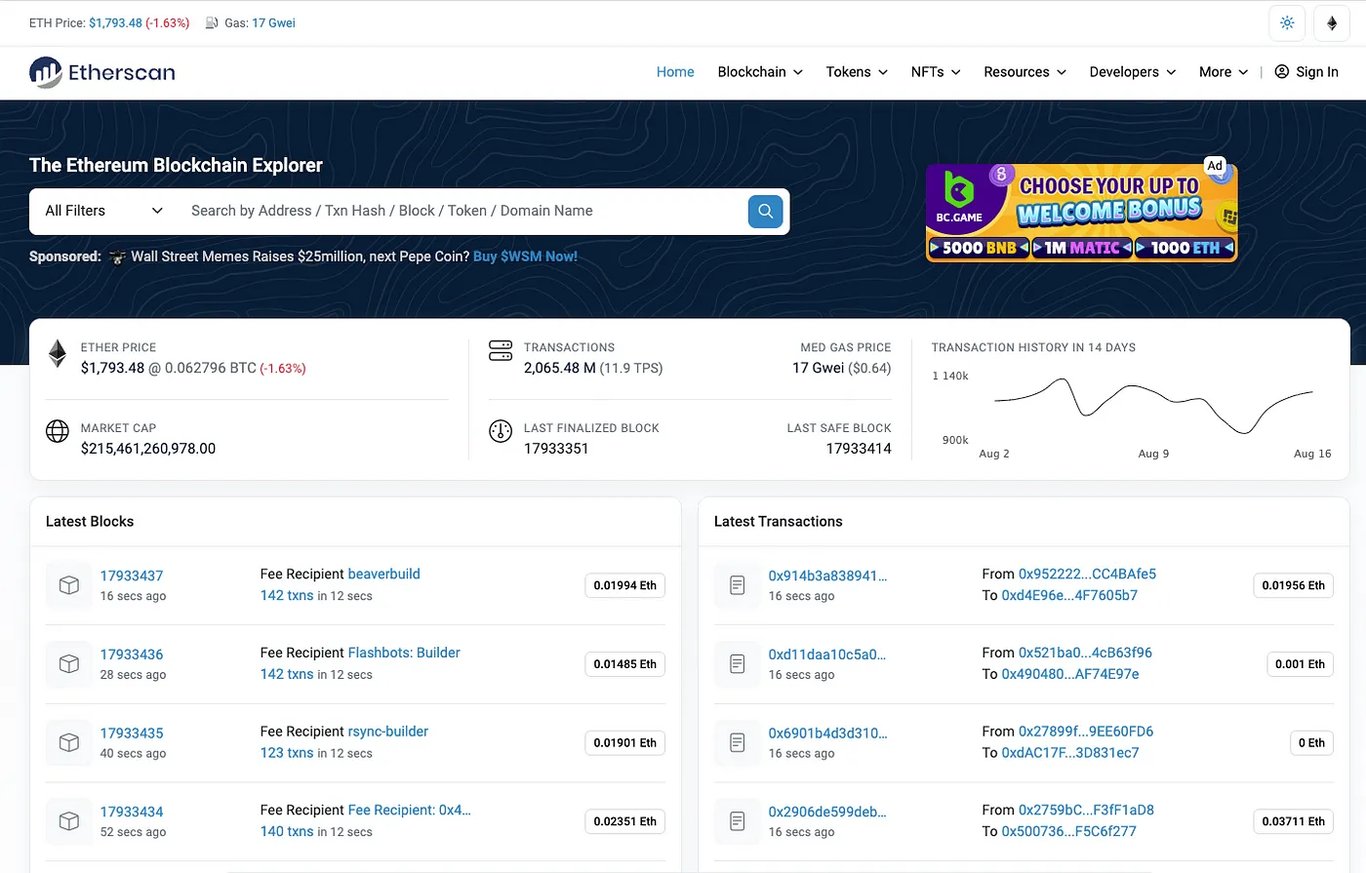Expand the More menu

(1224, 72)
